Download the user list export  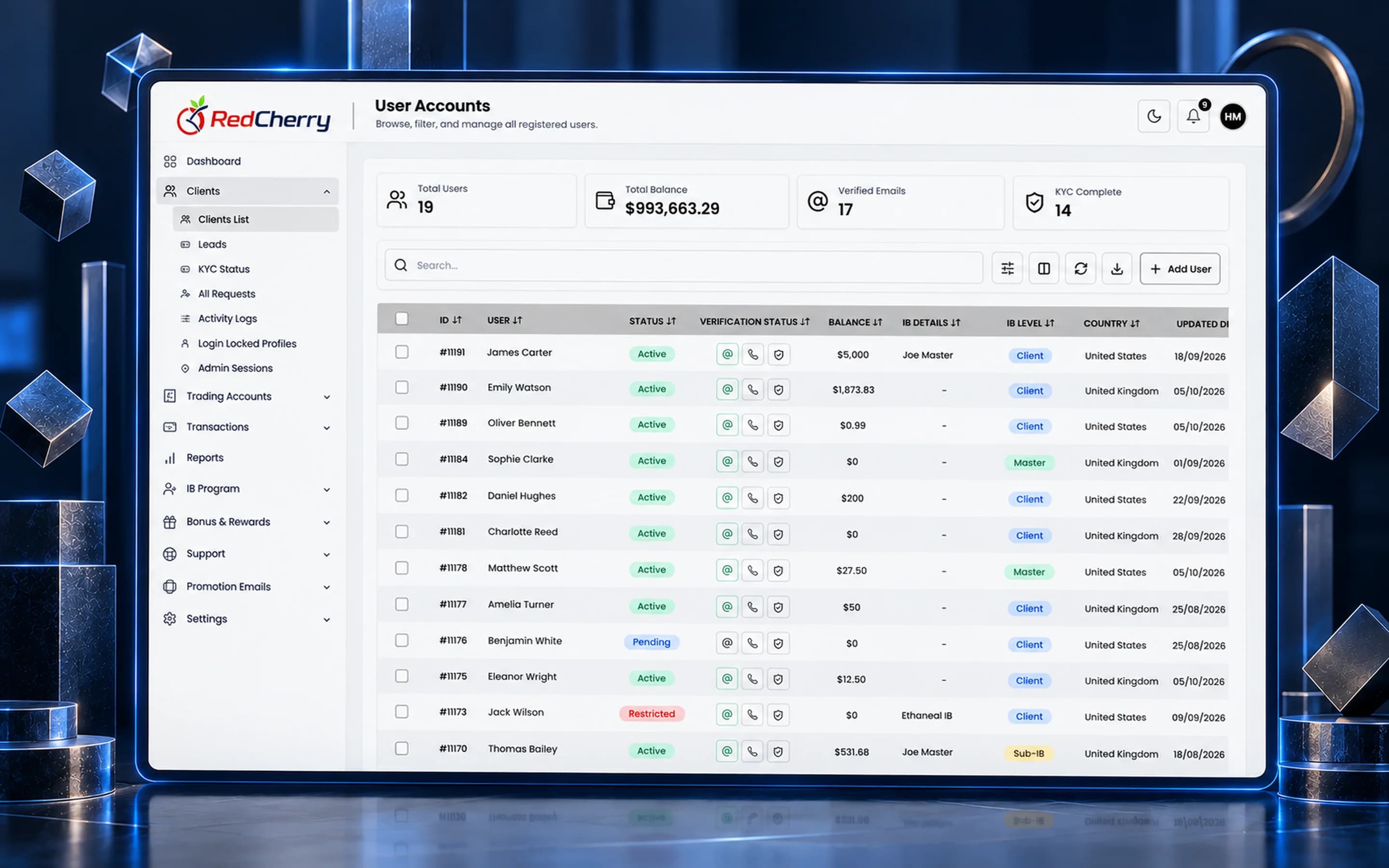point(1117,268)
